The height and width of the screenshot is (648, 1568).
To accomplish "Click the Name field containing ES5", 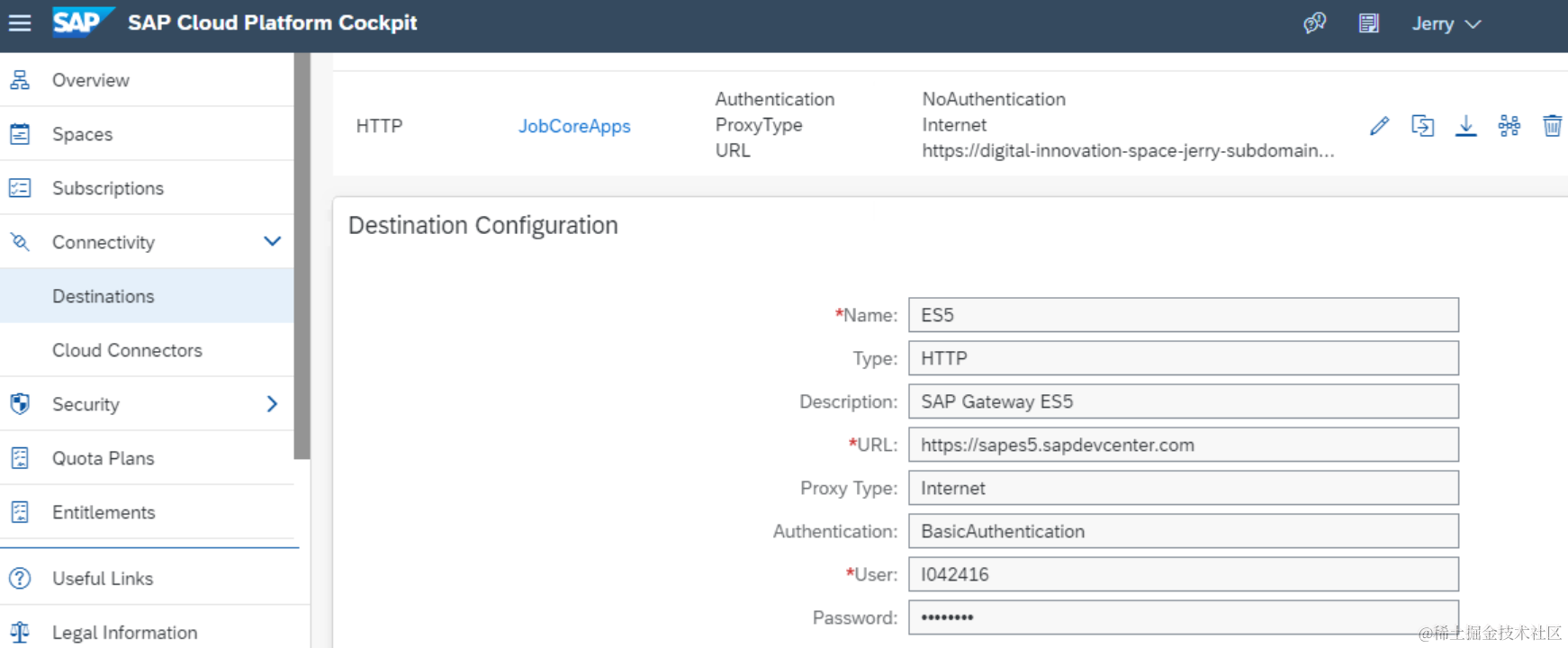I will tap(1184, 315).
